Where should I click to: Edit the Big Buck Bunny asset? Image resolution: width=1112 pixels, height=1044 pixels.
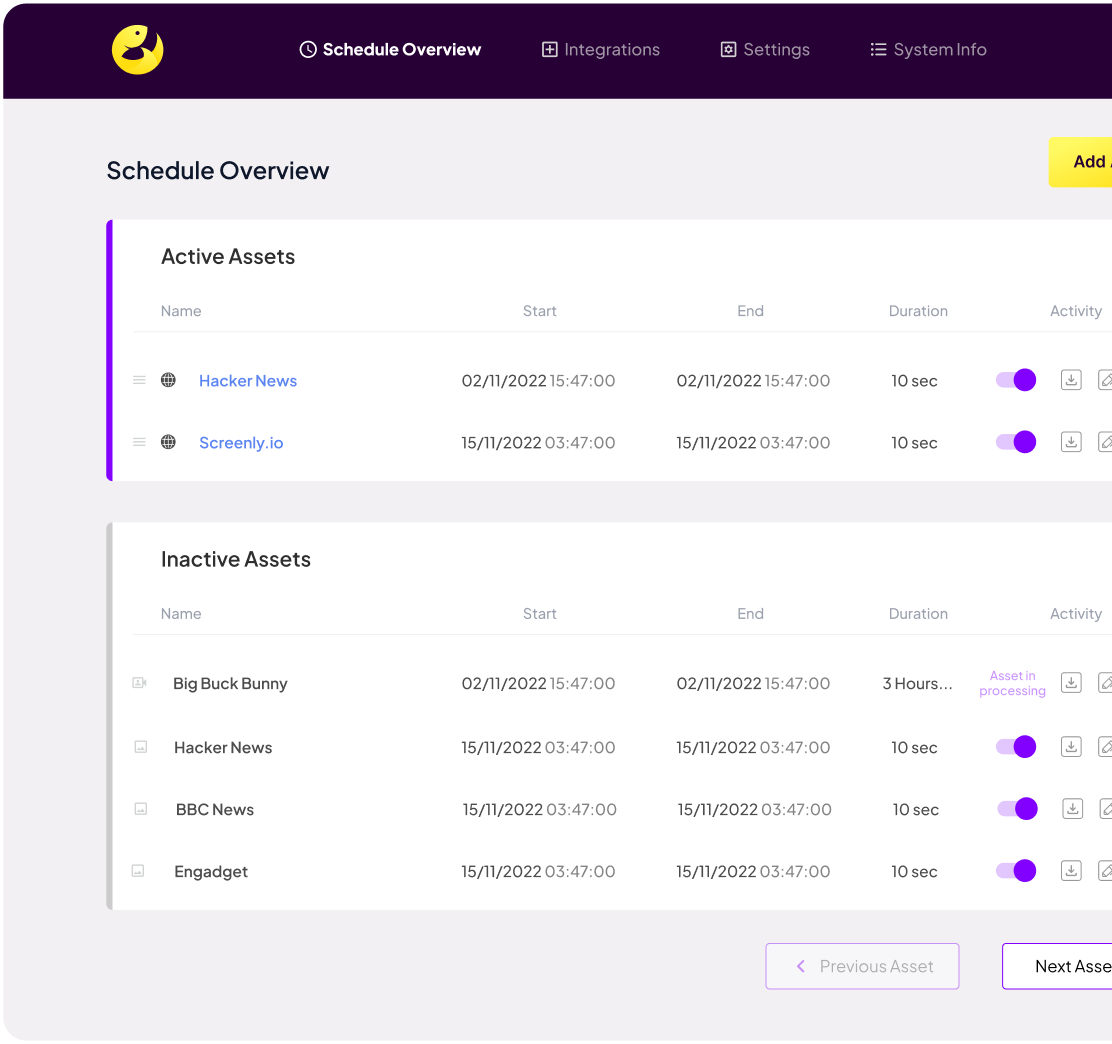[1105, 683]
